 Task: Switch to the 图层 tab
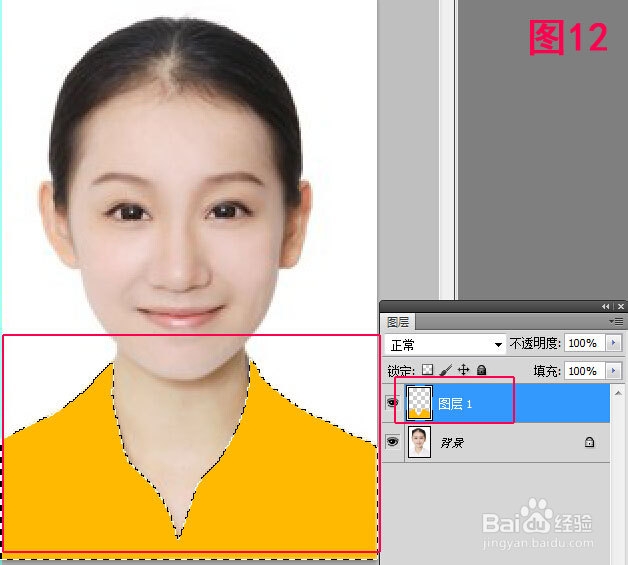tap(398, 322)
